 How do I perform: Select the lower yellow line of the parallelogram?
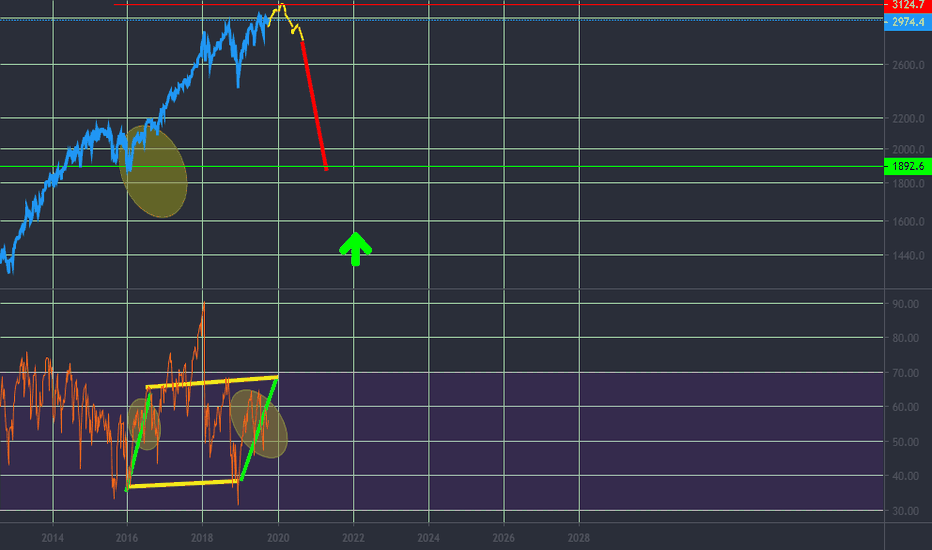click(183, 484)
